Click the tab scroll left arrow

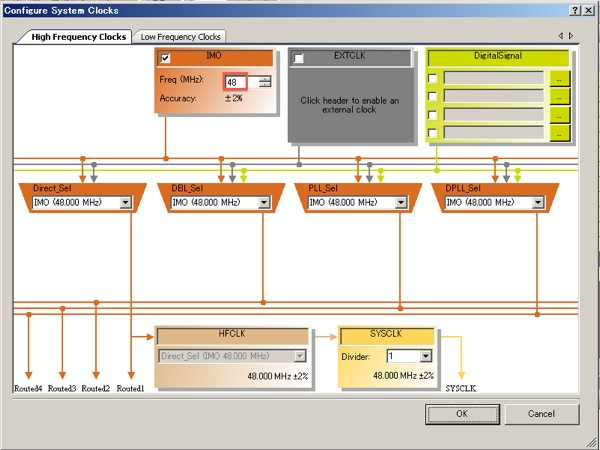[x=559, y=36]
